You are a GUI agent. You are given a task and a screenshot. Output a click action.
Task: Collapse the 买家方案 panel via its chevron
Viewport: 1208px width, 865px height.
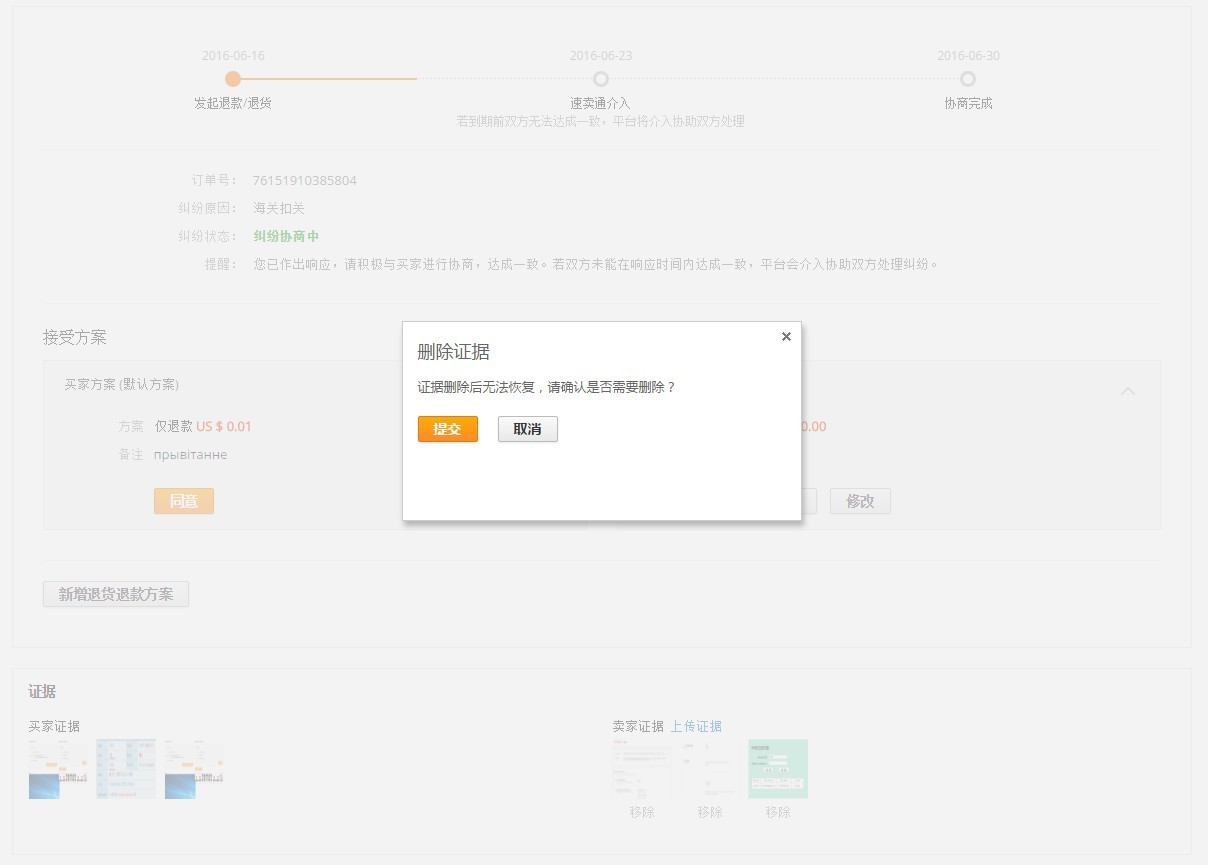1128,392
